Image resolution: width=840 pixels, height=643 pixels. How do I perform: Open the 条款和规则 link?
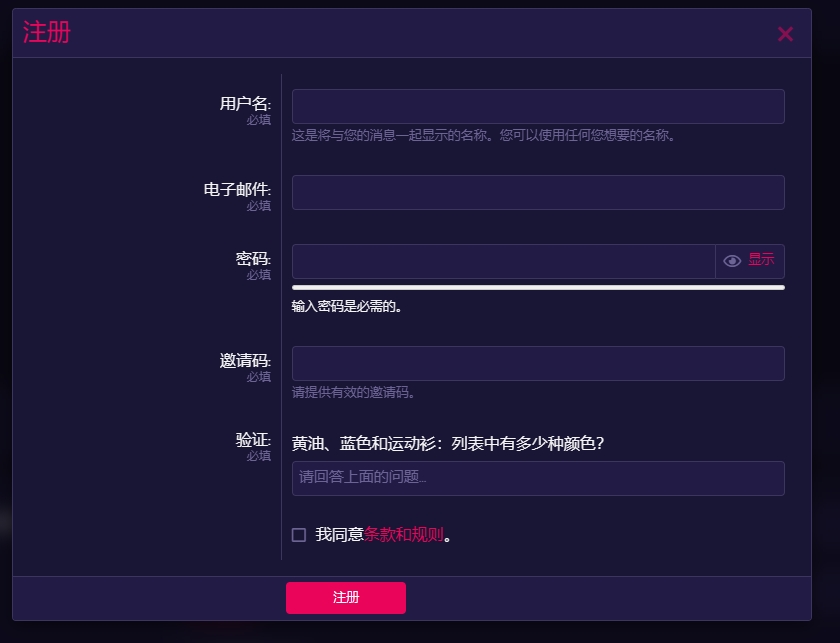point(403,535)
